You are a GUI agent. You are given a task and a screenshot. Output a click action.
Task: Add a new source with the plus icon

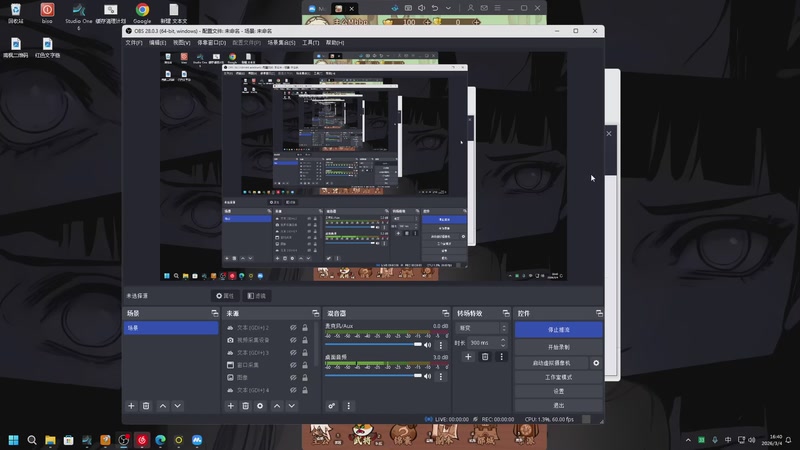pyautogui.click(x=231, y=406)
